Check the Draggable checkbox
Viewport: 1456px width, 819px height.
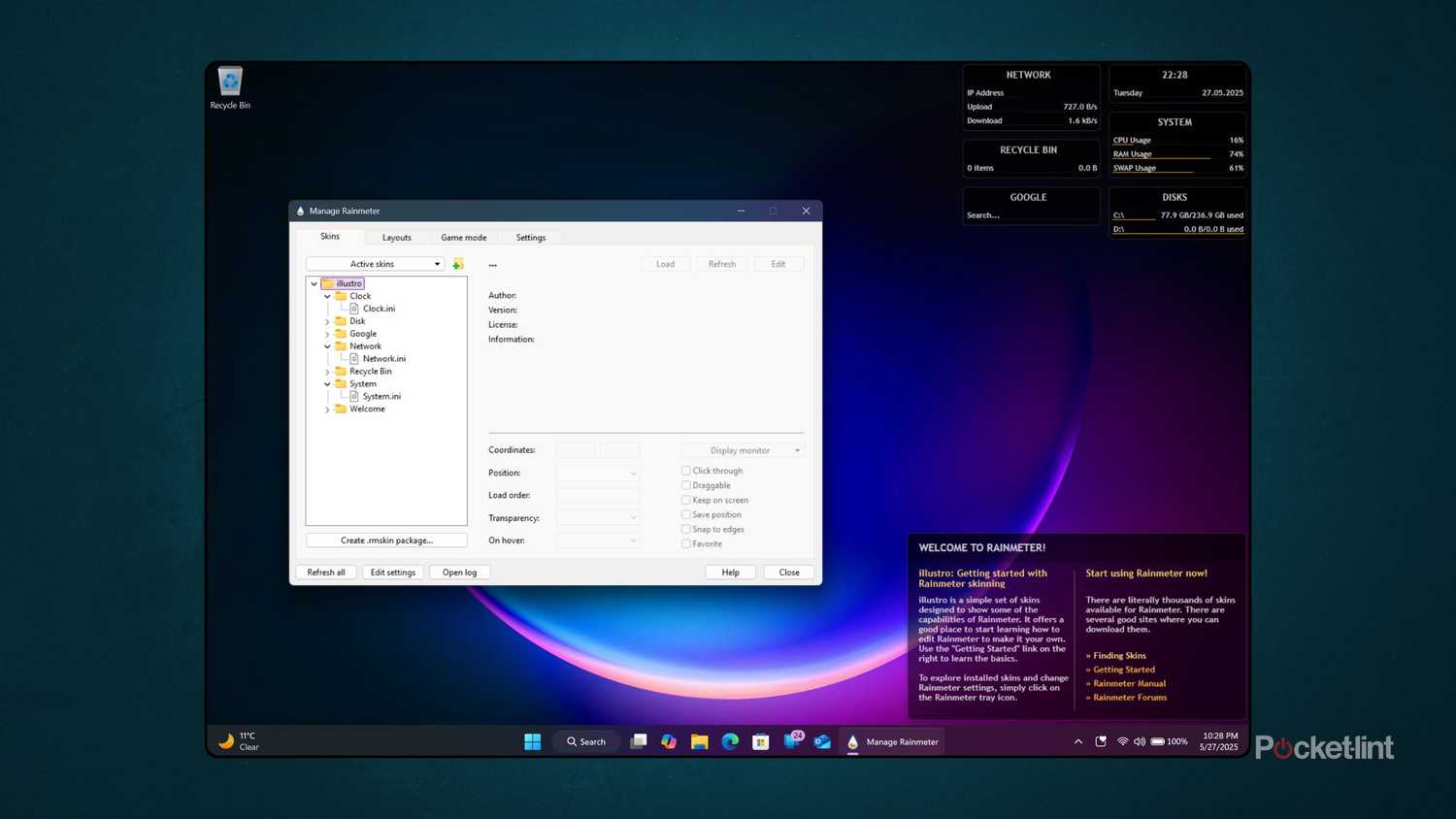coord(686,485)
